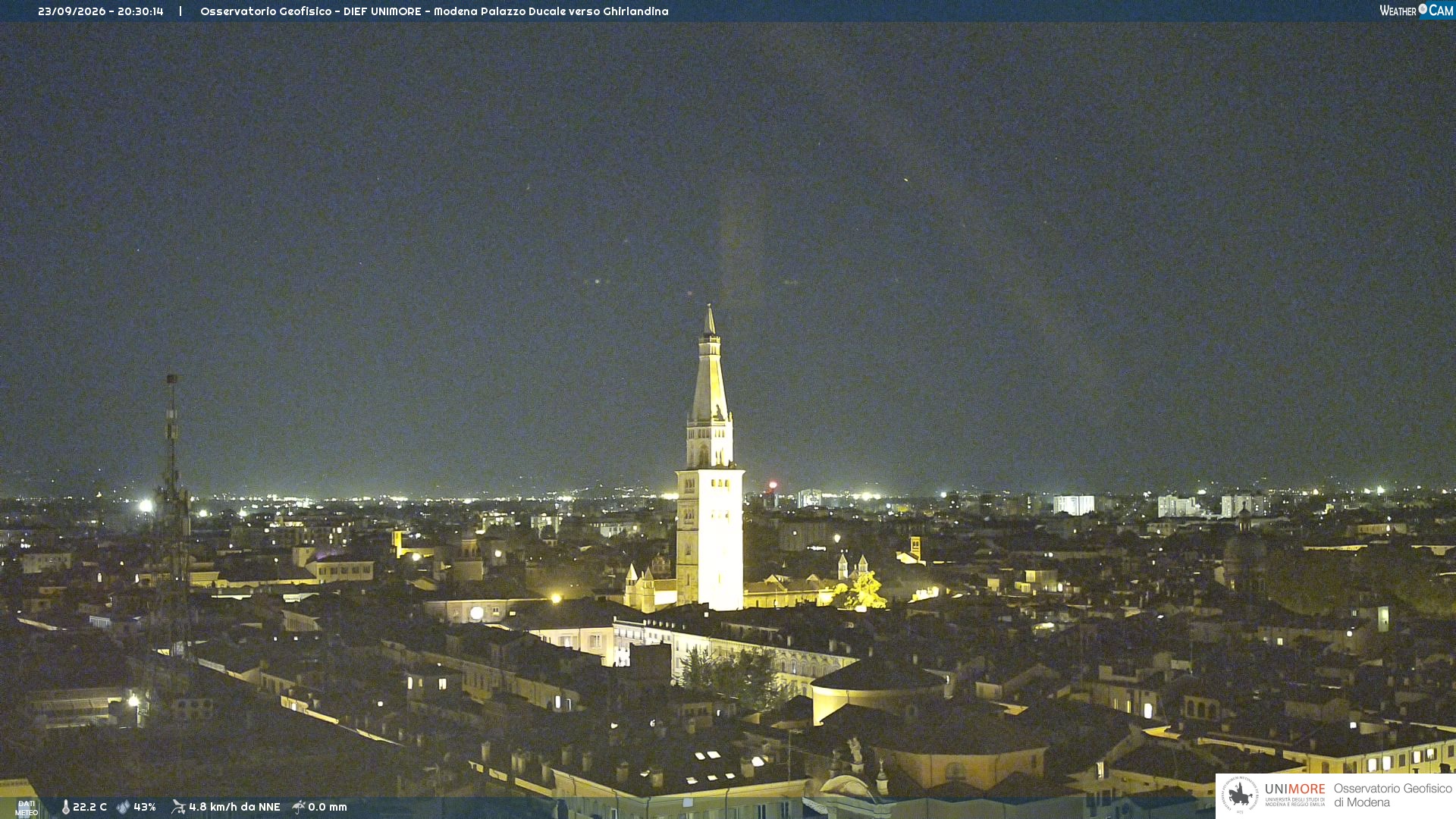Click the DATI METEO label
The width and height of the screenshot is (1456, 819).
(x=27, y=808)
